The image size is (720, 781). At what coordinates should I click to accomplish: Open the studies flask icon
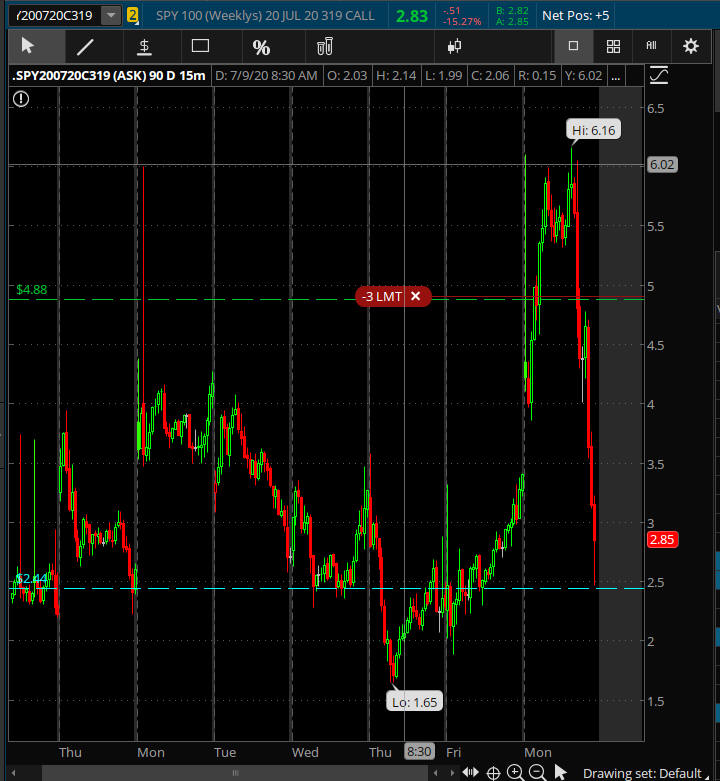(x=323, y=46)
